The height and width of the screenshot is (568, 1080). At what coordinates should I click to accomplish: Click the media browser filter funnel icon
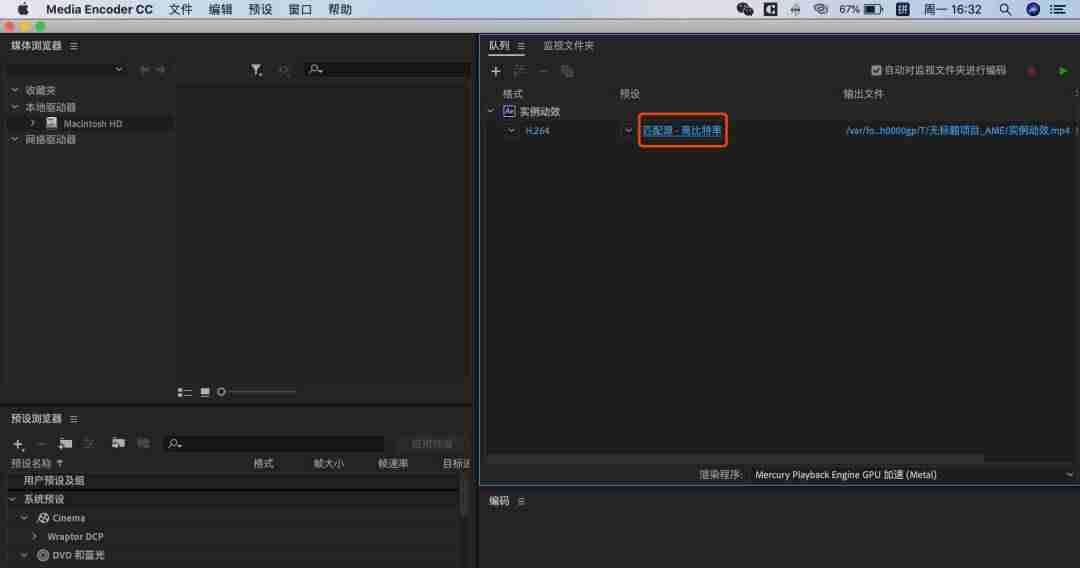[x=256, y=70]
